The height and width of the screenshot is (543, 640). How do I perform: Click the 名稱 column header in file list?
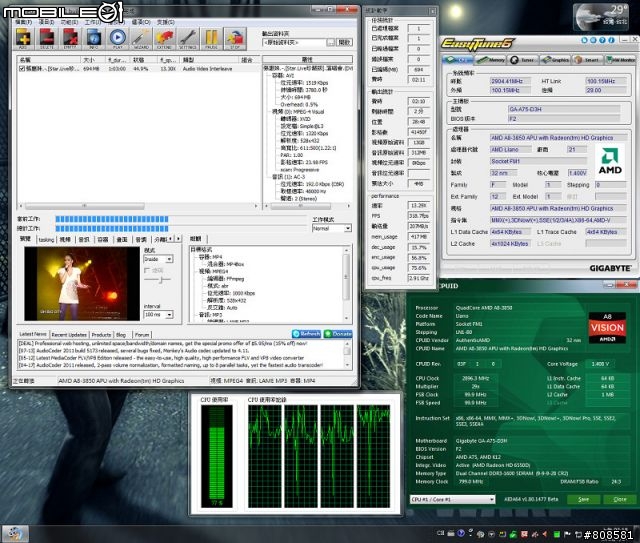pos(49,60)
